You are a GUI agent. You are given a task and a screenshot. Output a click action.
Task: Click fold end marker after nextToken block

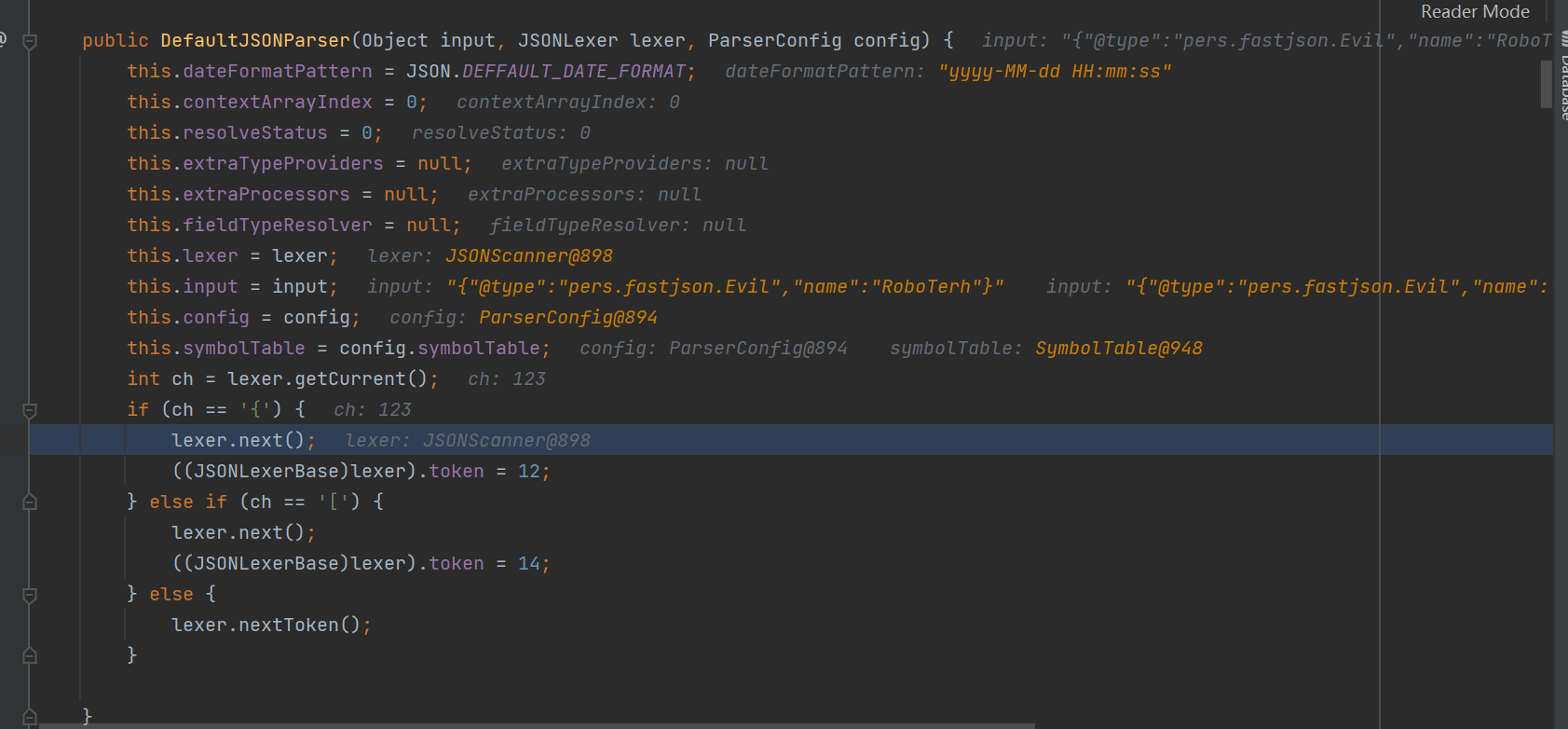[x=30, y=656]
